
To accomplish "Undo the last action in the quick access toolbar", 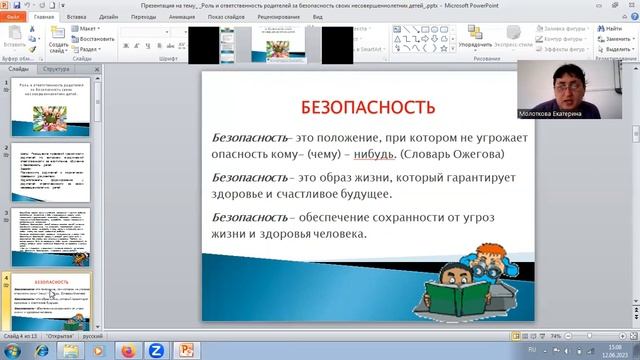I will tap(27, 5).
